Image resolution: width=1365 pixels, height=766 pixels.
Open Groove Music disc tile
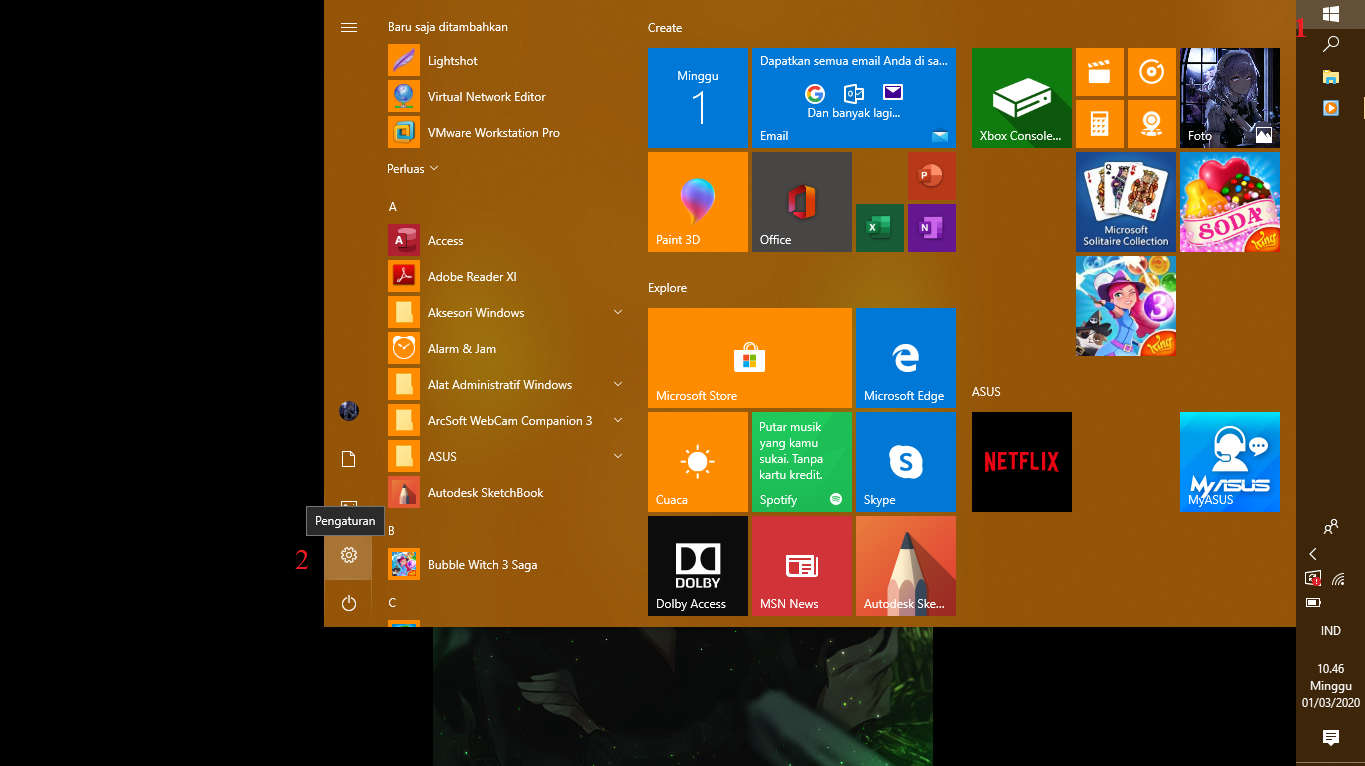coord(1152,72)
